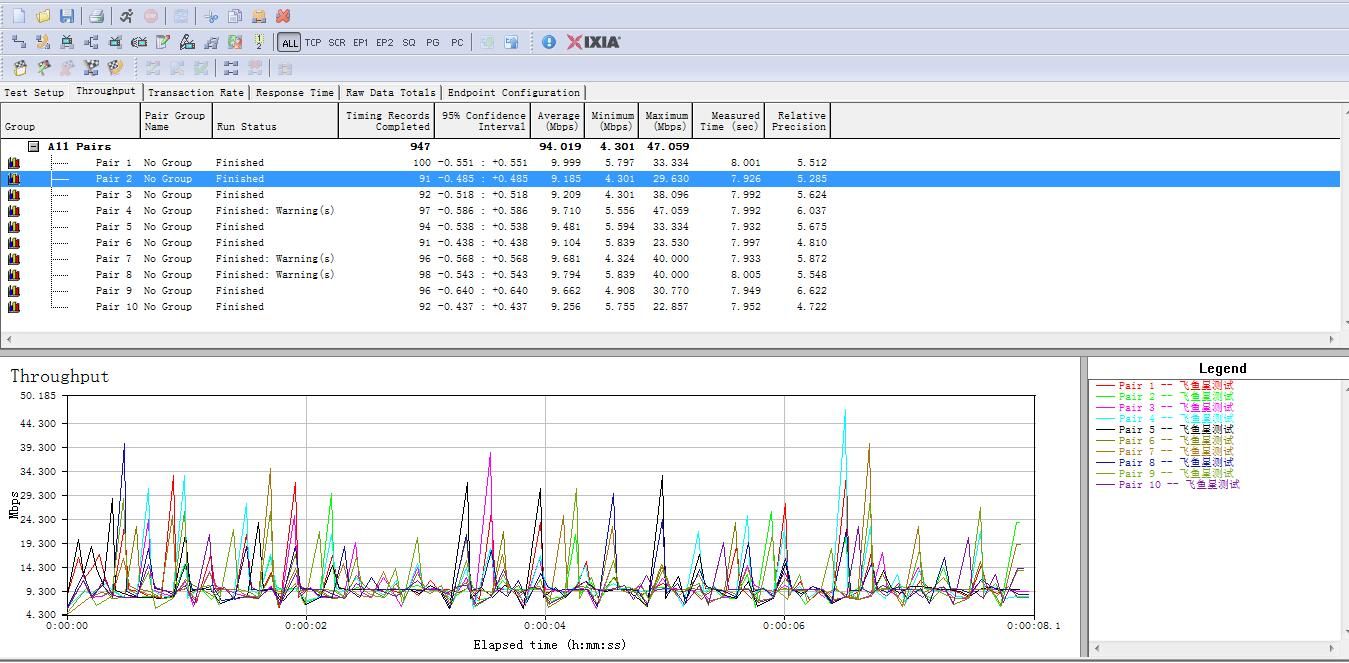Click the New test icon
The image size is (1349, 663).
(x=19, y=16)
